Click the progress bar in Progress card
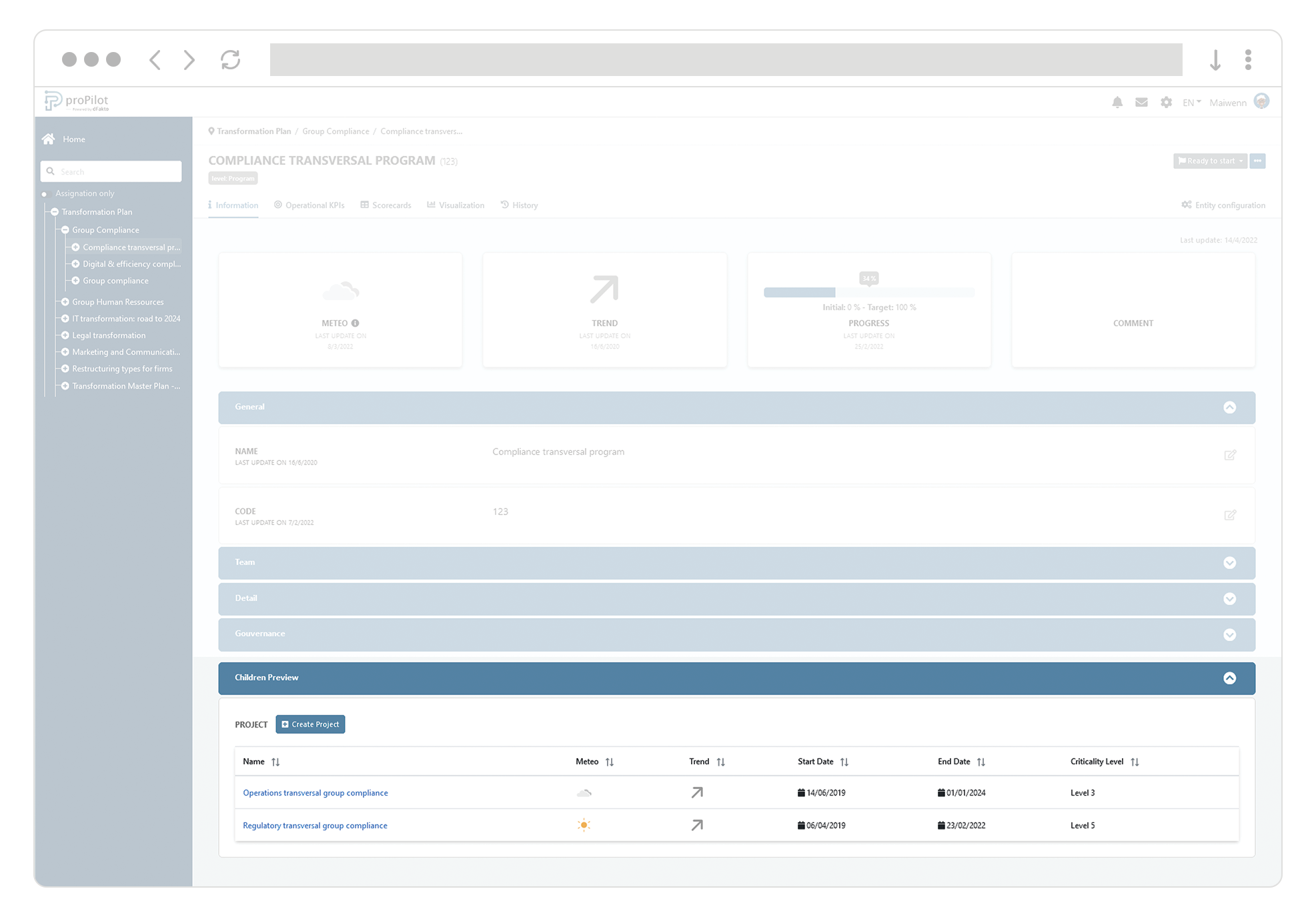Screen dimensions: 1316x923 point(868,292)
